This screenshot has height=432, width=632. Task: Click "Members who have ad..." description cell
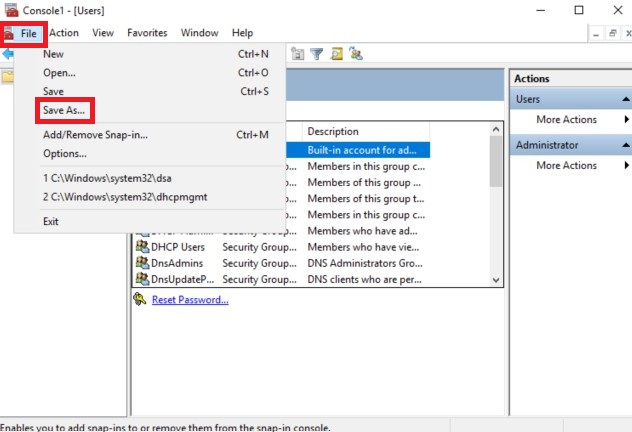point(362,231)
